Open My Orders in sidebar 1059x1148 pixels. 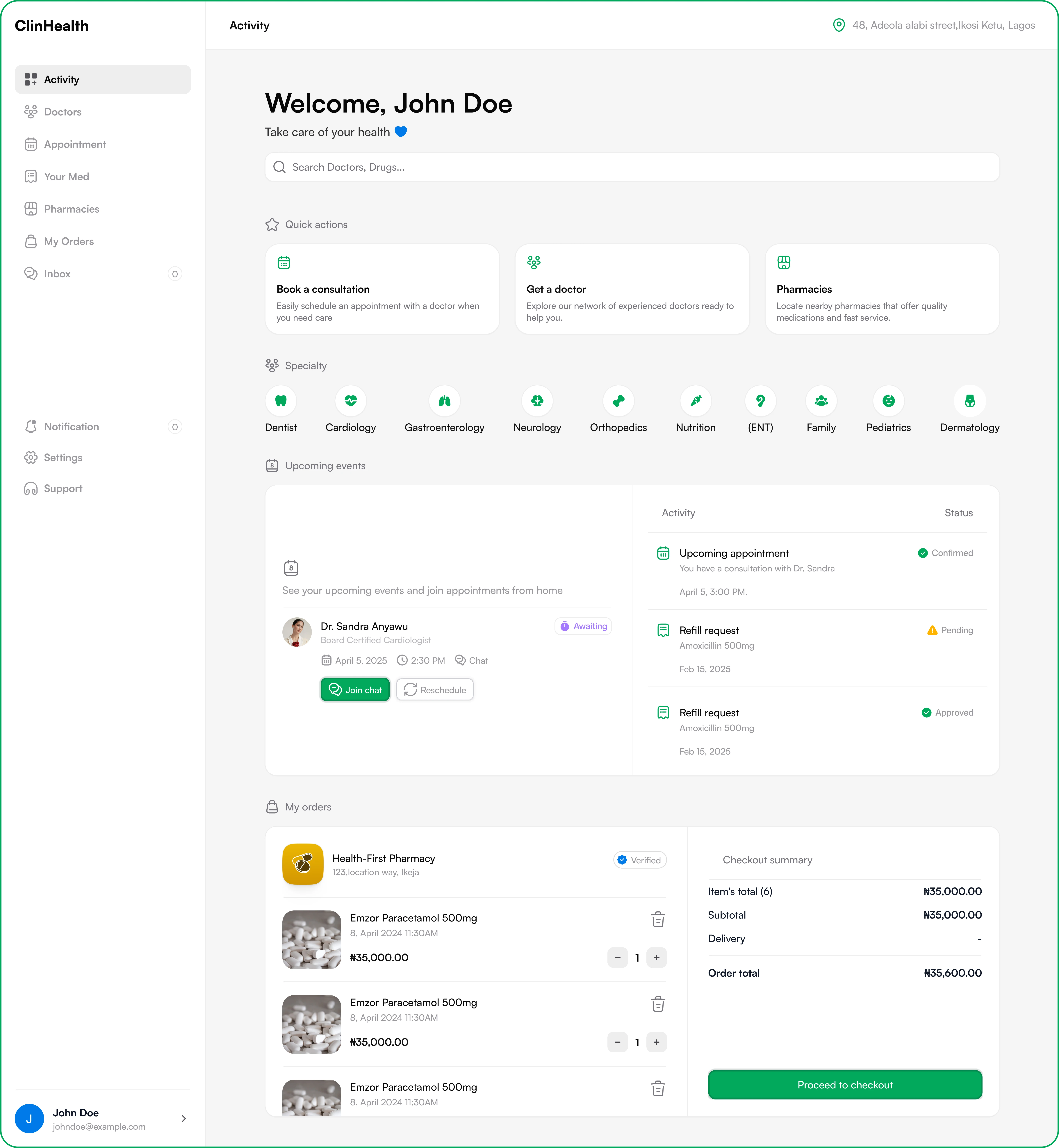point(69,241)
